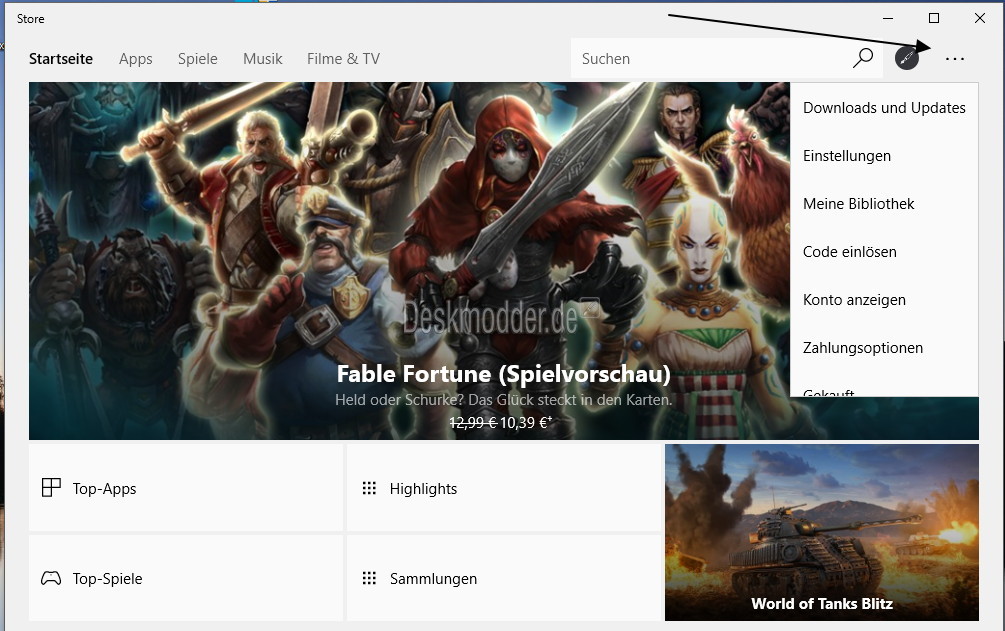Open the user account avatar
This screenshot has width=1005, height=631.
point(906,58)
